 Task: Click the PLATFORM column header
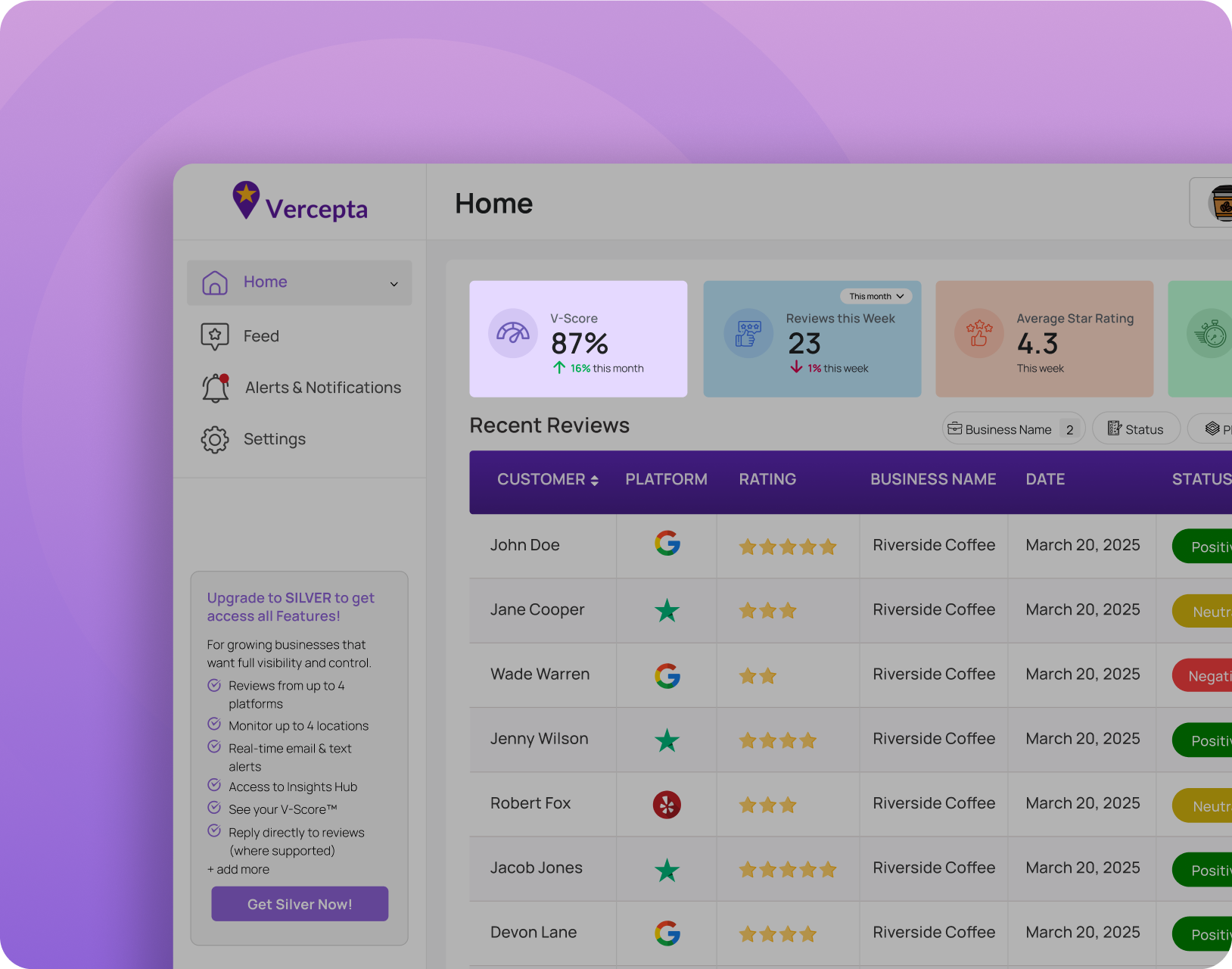click(x=666, y=479)
